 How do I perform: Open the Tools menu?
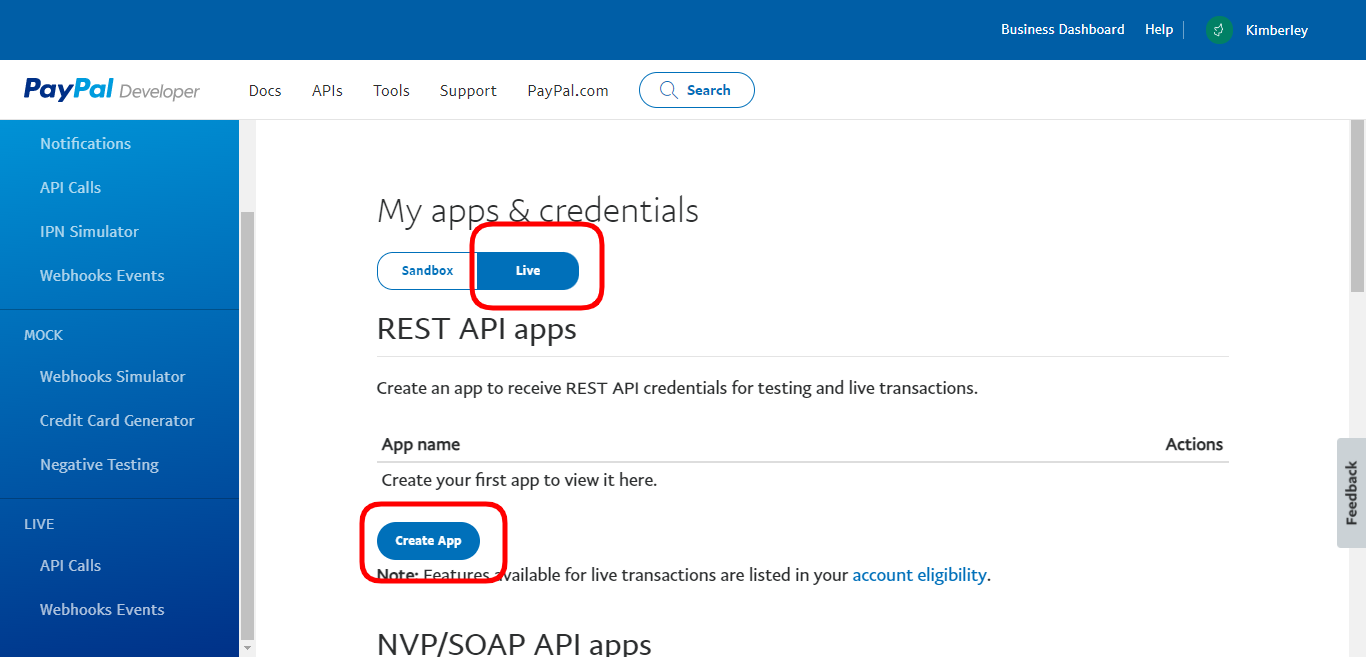391,90
